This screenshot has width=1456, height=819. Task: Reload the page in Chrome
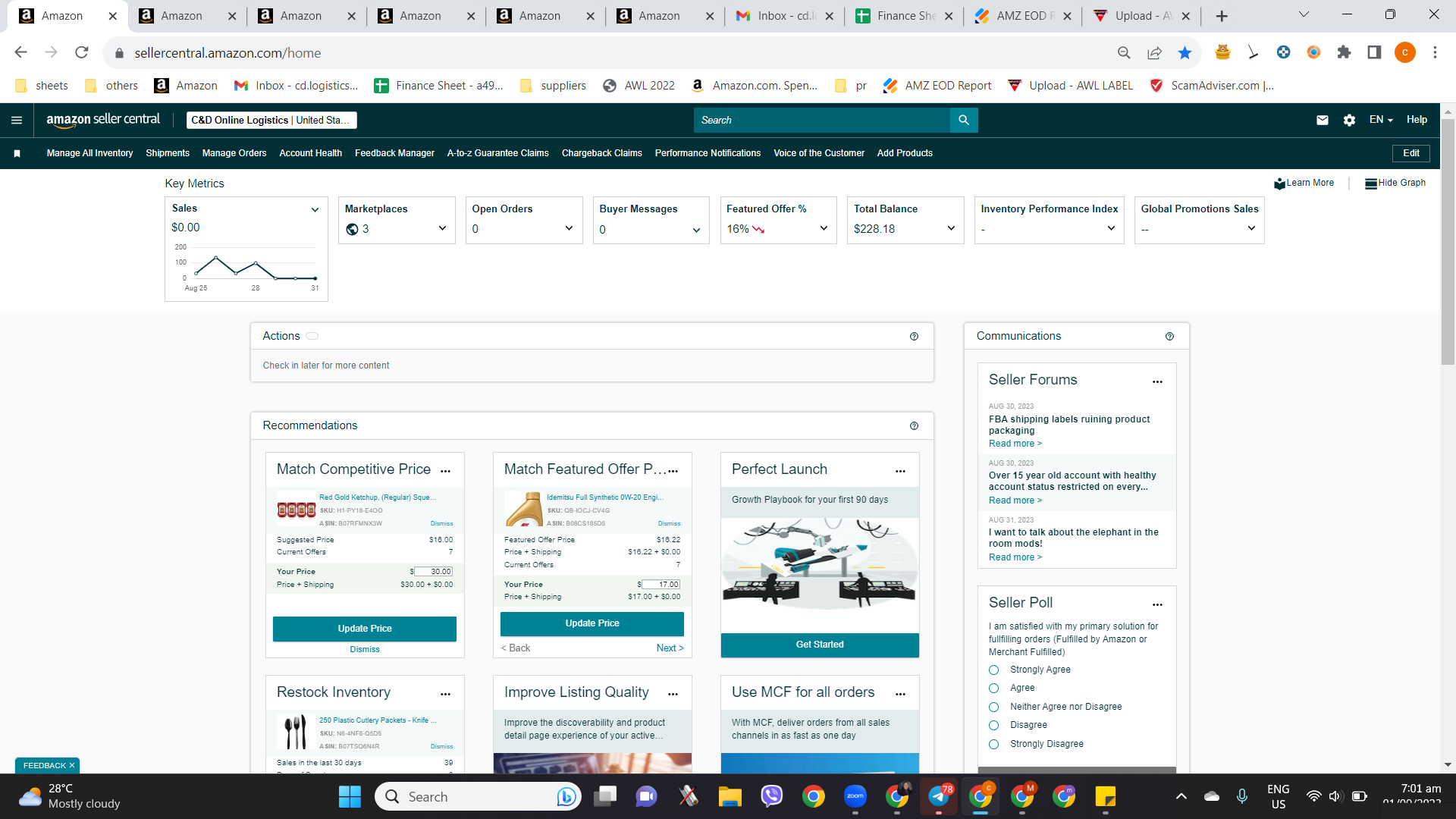(x=82, y=52)
